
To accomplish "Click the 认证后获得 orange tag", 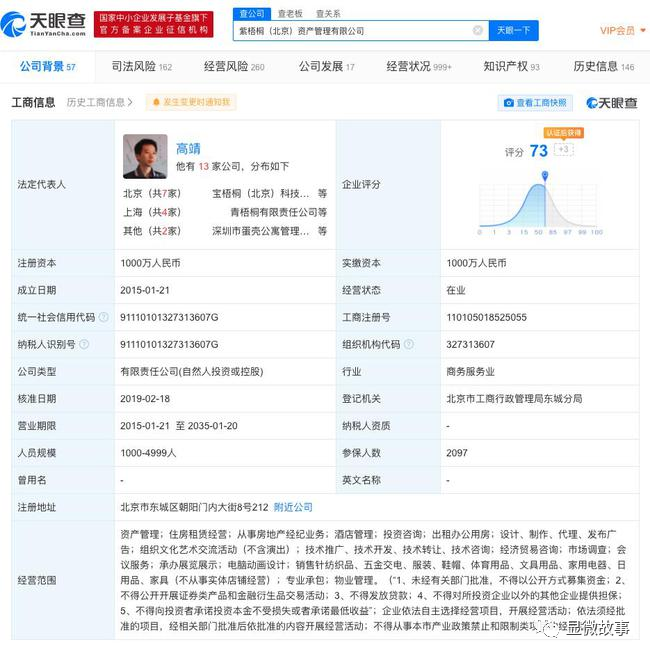I will coord(563,133).
